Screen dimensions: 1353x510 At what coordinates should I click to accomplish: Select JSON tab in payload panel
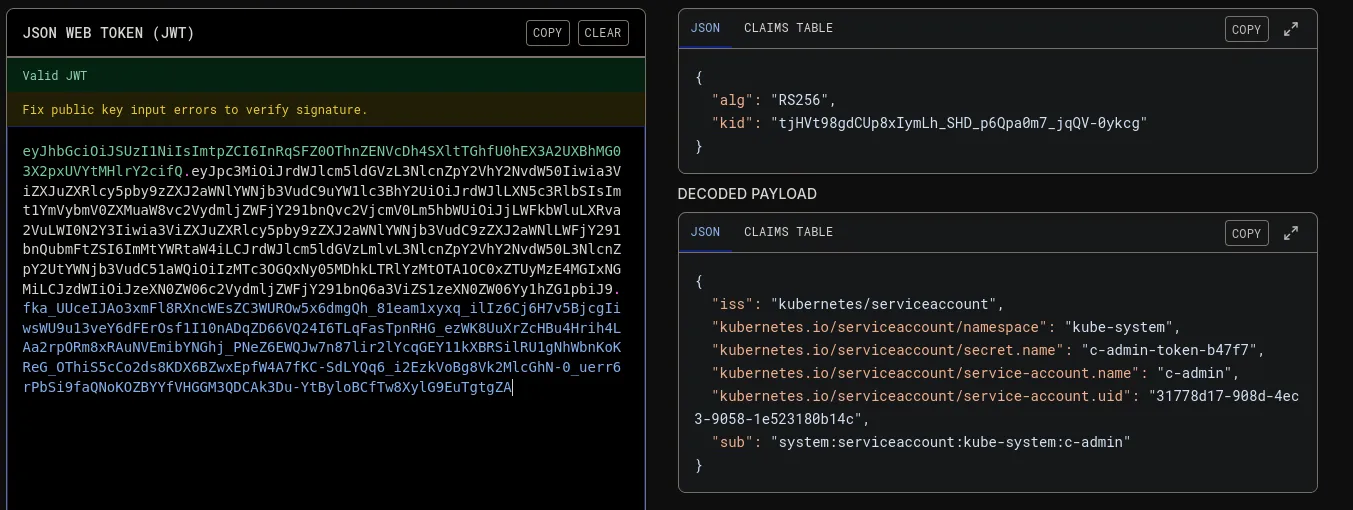(x=705, y=232)
